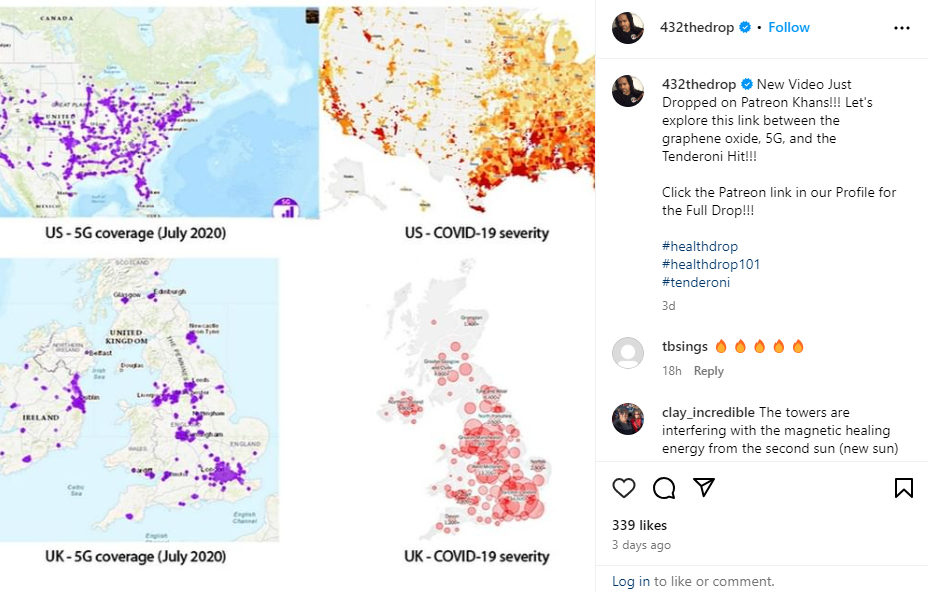Reply to tbsings' comment
The height and width of the screenshot is (592, 928).
click(x=708, y=370)
